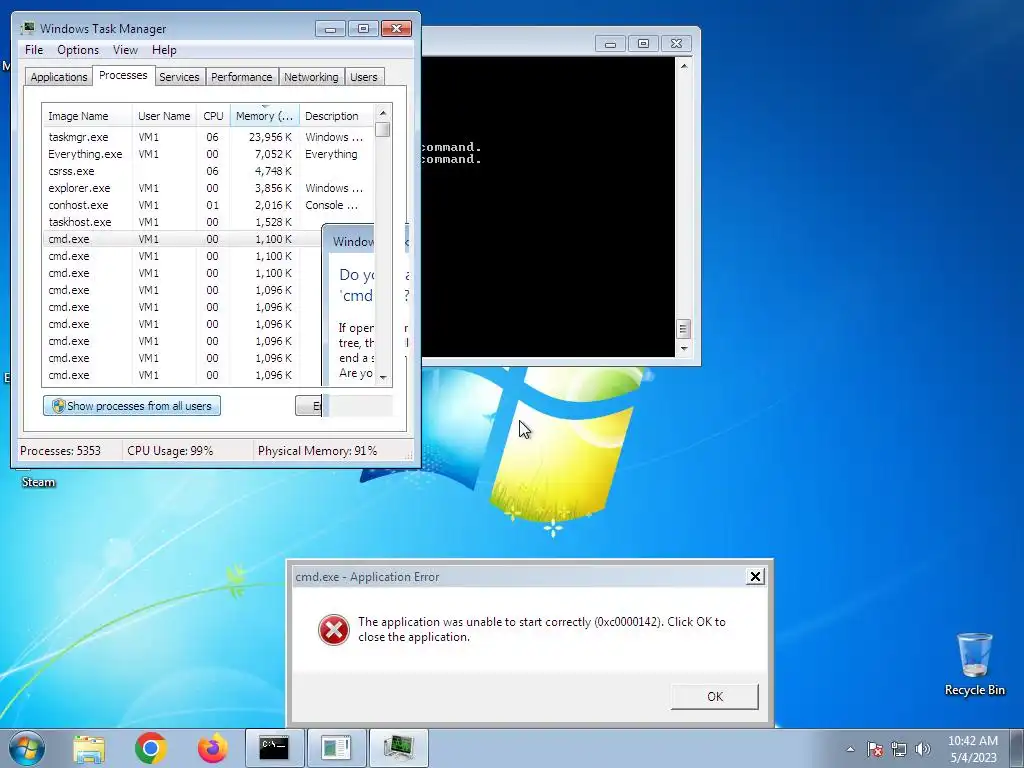Sort by the User Name column
The height and width of the screenshot is (768, 1024).
[x=164, y=116]
